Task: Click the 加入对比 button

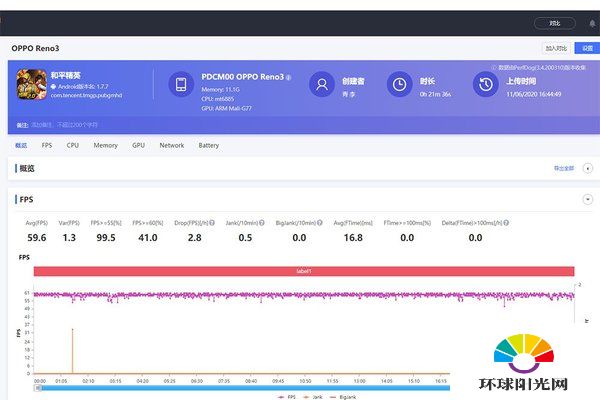Action: pyautogui.click(x=556, y=48)
